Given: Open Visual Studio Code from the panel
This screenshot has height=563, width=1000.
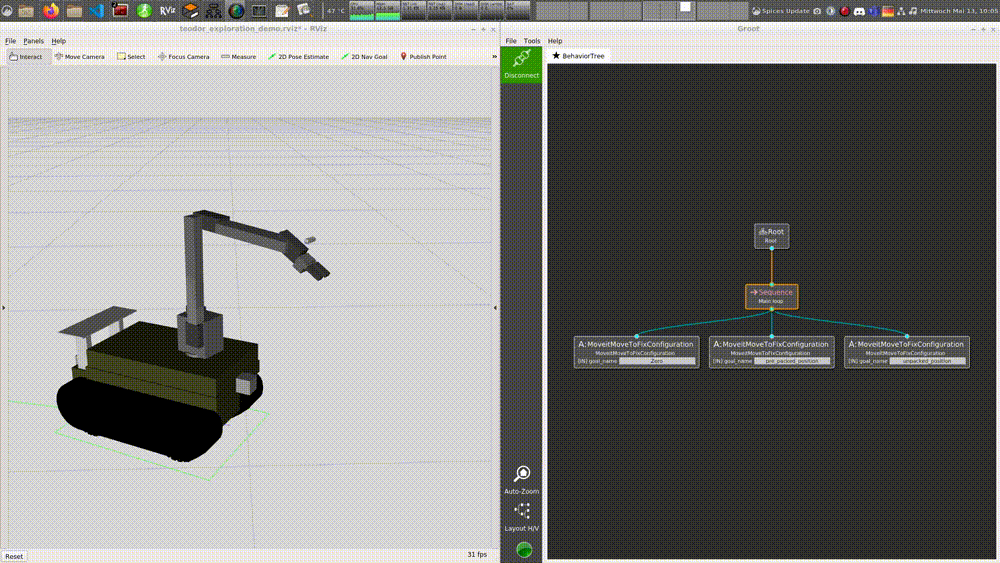Looking at the screenshot, I should 96,10.
